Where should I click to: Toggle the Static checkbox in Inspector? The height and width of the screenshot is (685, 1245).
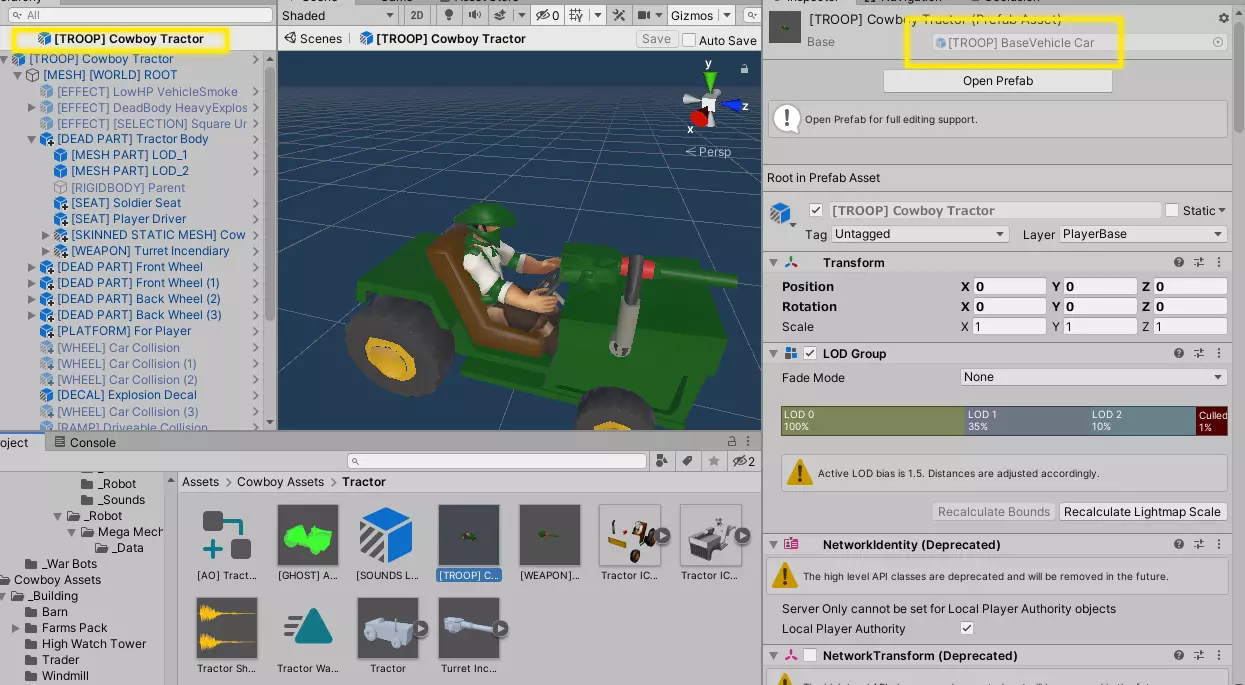point(1171,210)
